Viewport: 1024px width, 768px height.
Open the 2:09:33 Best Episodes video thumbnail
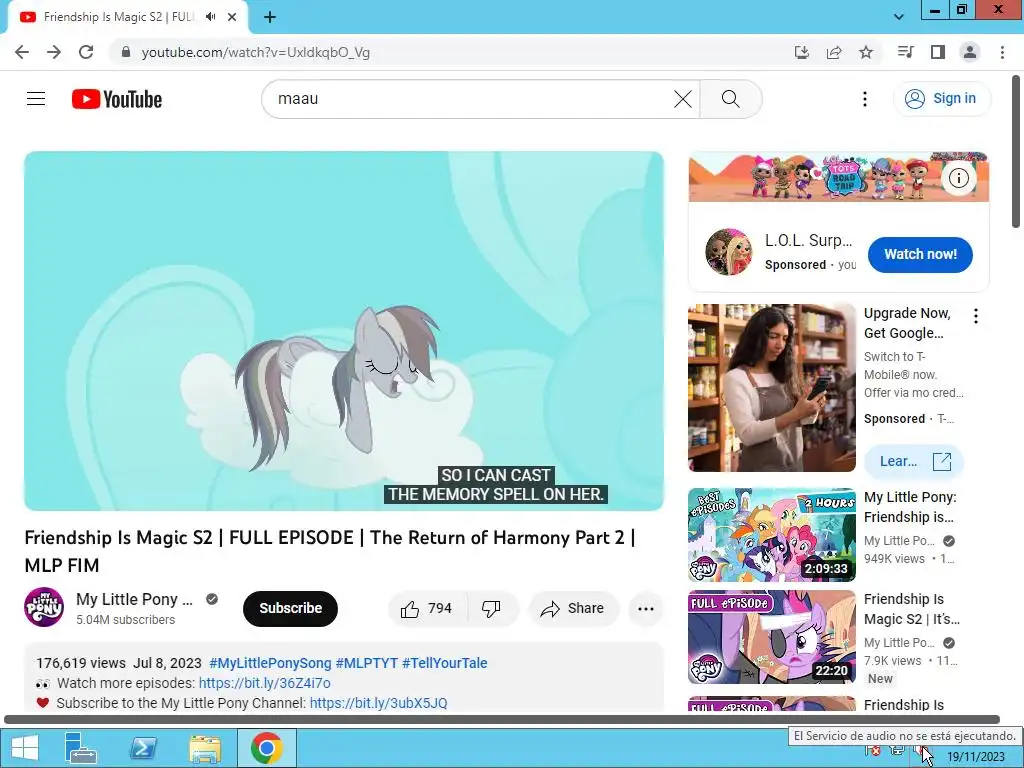pos(772,535)
